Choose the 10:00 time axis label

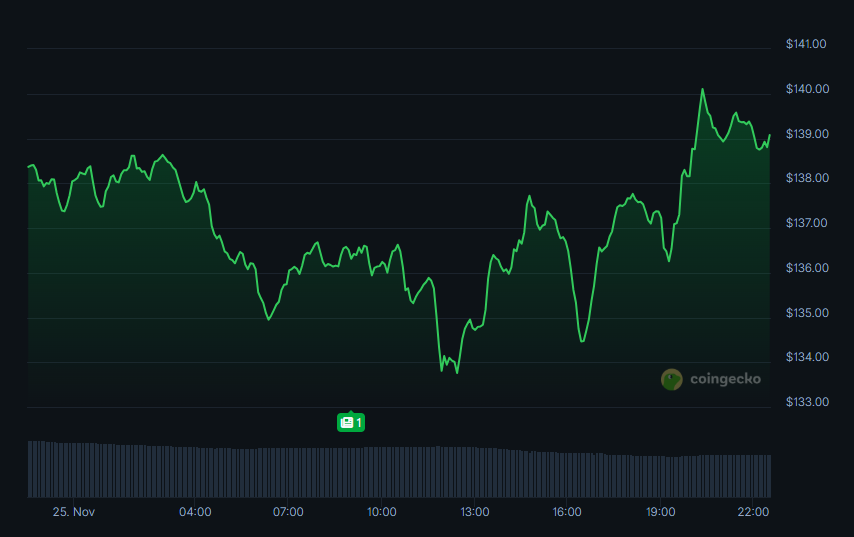[x=381, y=512]
